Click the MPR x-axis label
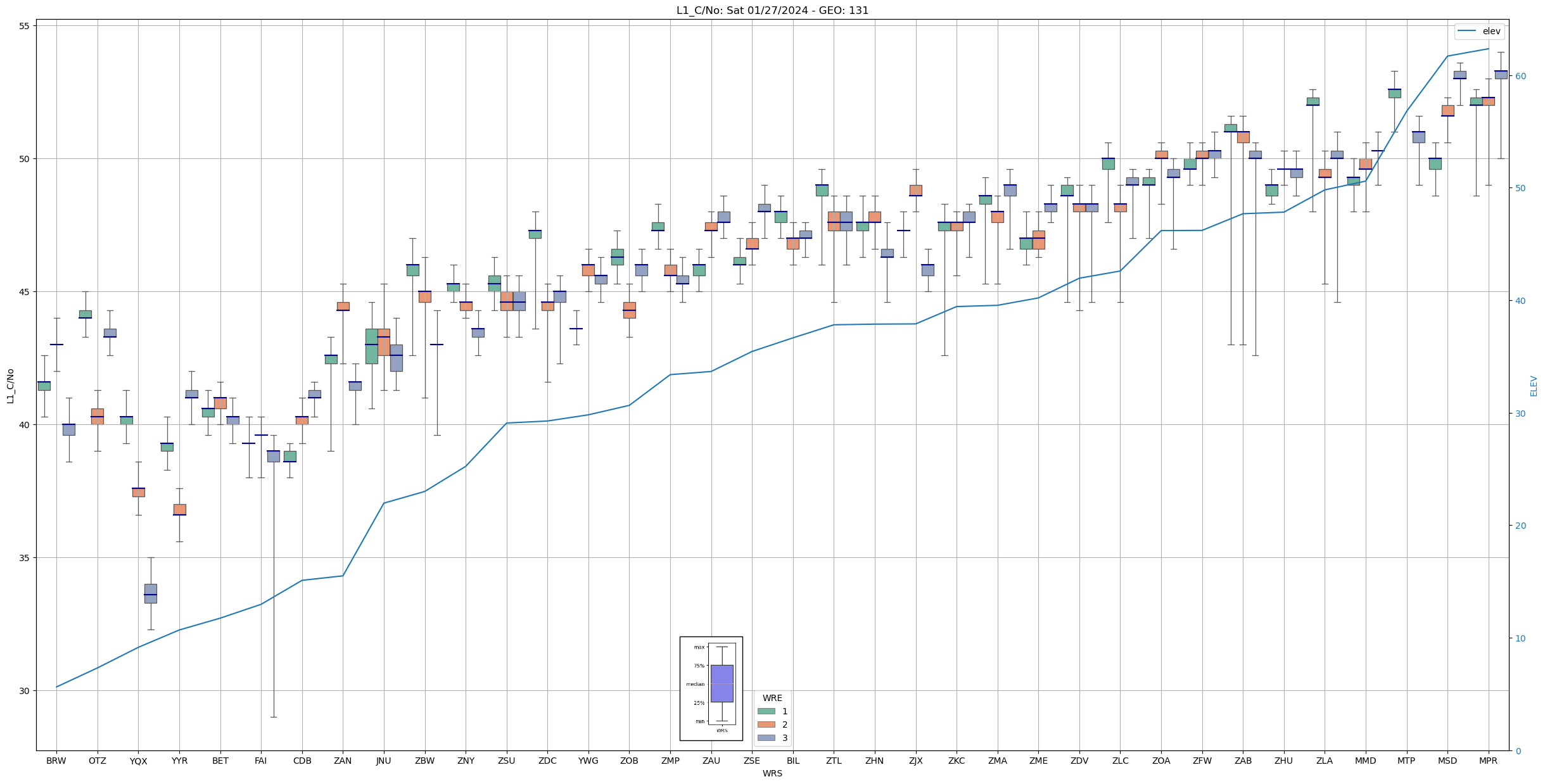The width and height of the screenshot is (1545, 784). pos(1489,761)
